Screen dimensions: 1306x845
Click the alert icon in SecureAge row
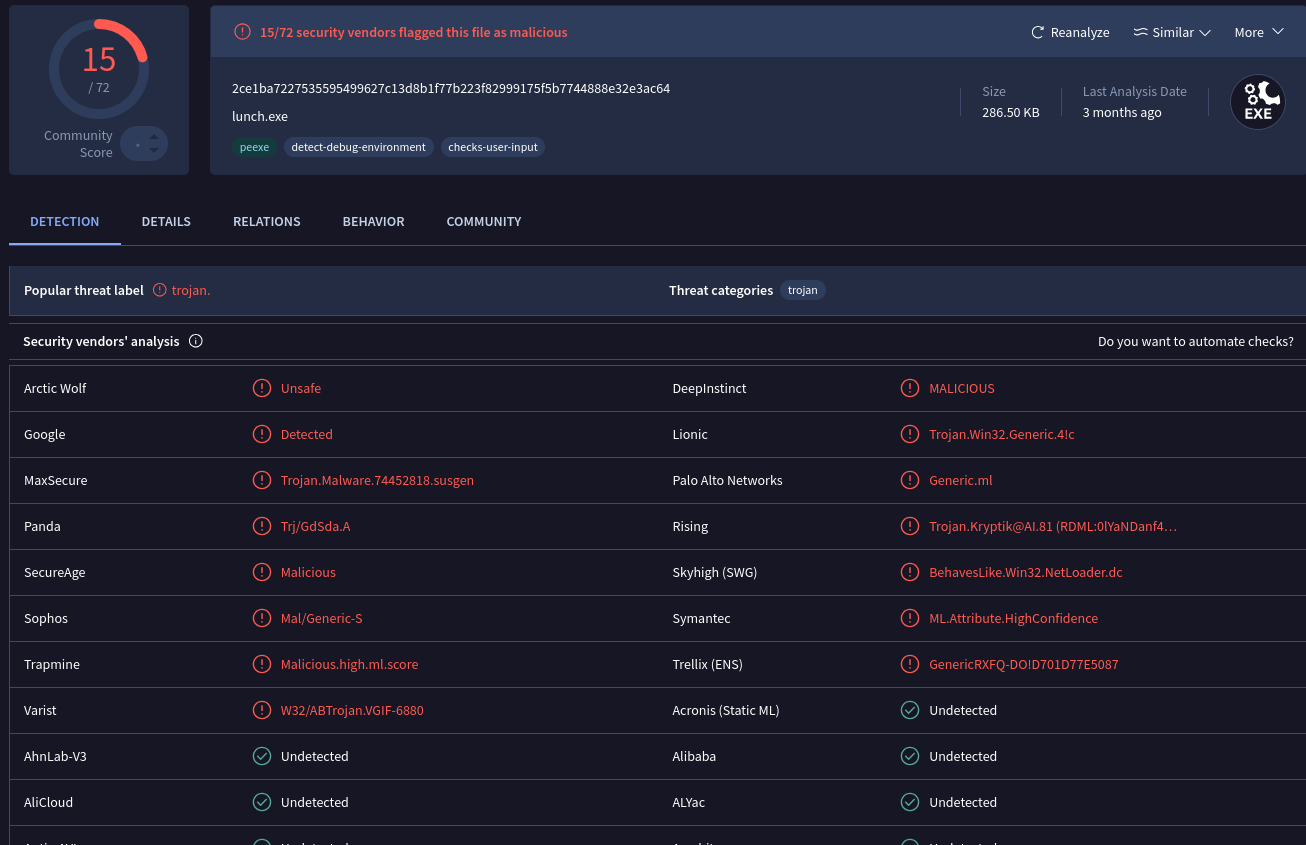(262, 572)
